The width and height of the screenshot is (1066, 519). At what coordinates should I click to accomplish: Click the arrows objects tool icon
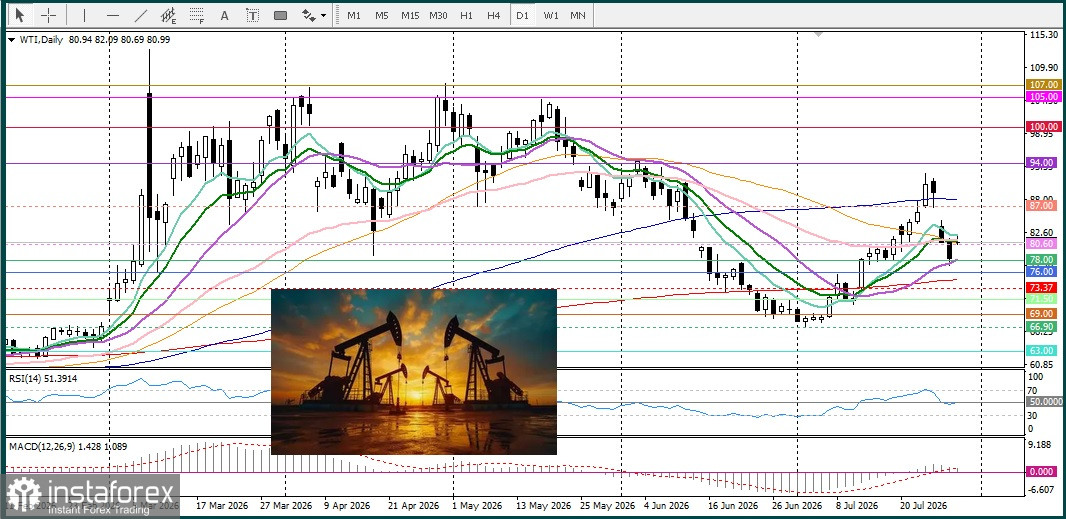click(x=308, y=15)
